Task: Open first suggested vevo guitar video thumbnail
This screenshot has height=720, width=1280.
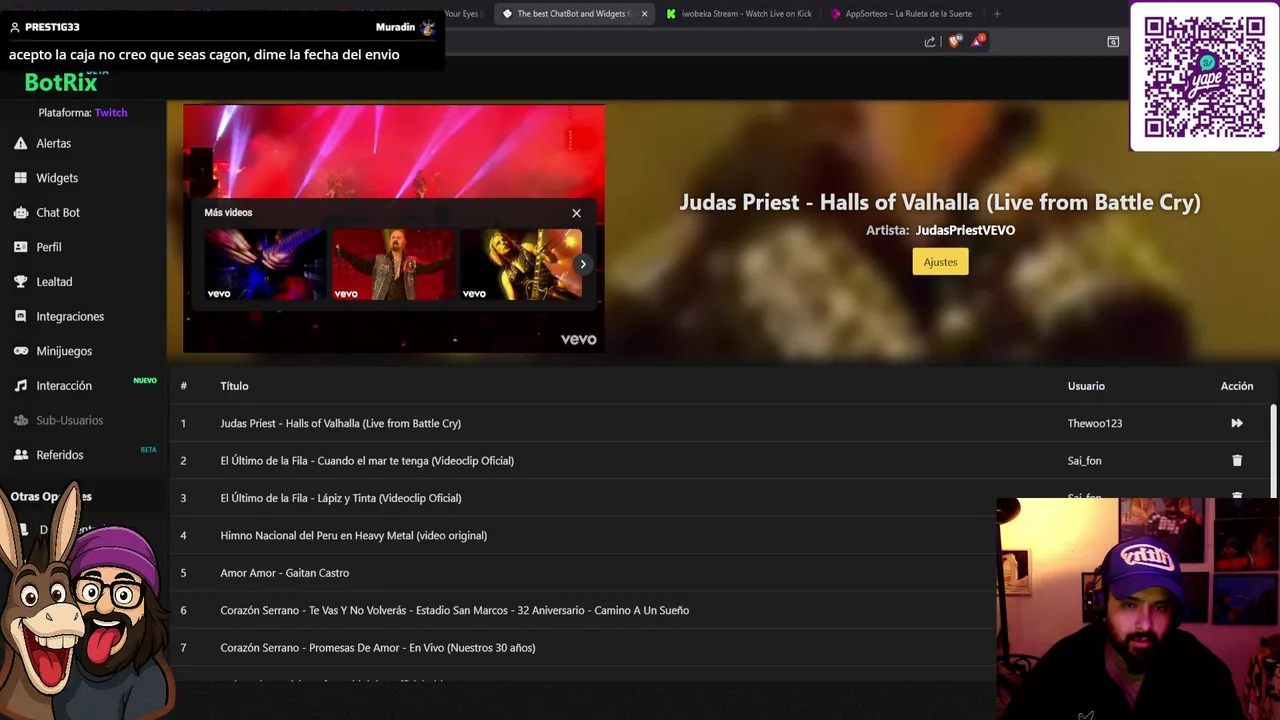Action: coord(265,264)
